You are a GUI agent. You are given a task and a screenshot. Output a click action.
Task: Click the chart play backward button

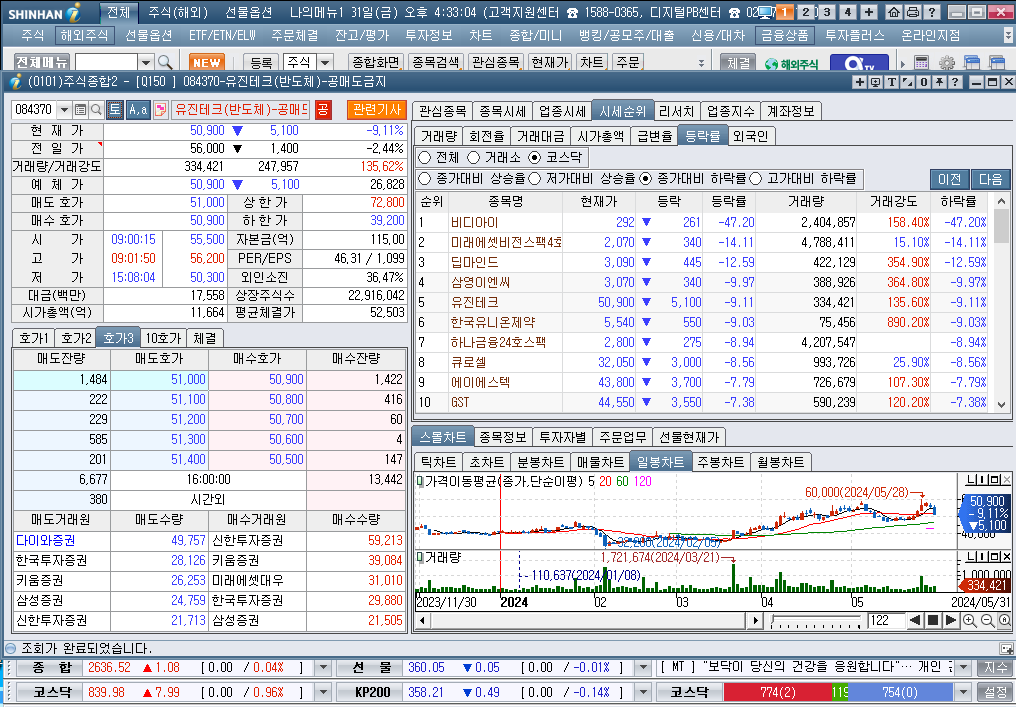pos(915,620)
